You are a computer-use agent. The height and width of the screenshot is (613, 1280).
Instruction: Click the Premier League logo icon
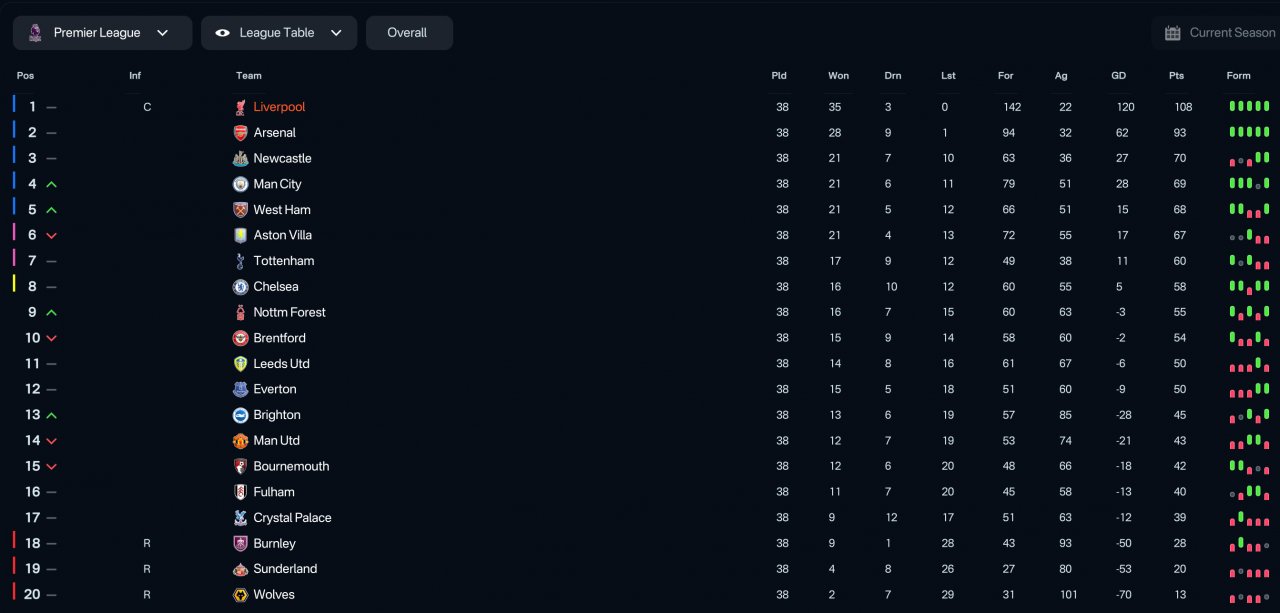pyautogui.click(x=35, y=33)
